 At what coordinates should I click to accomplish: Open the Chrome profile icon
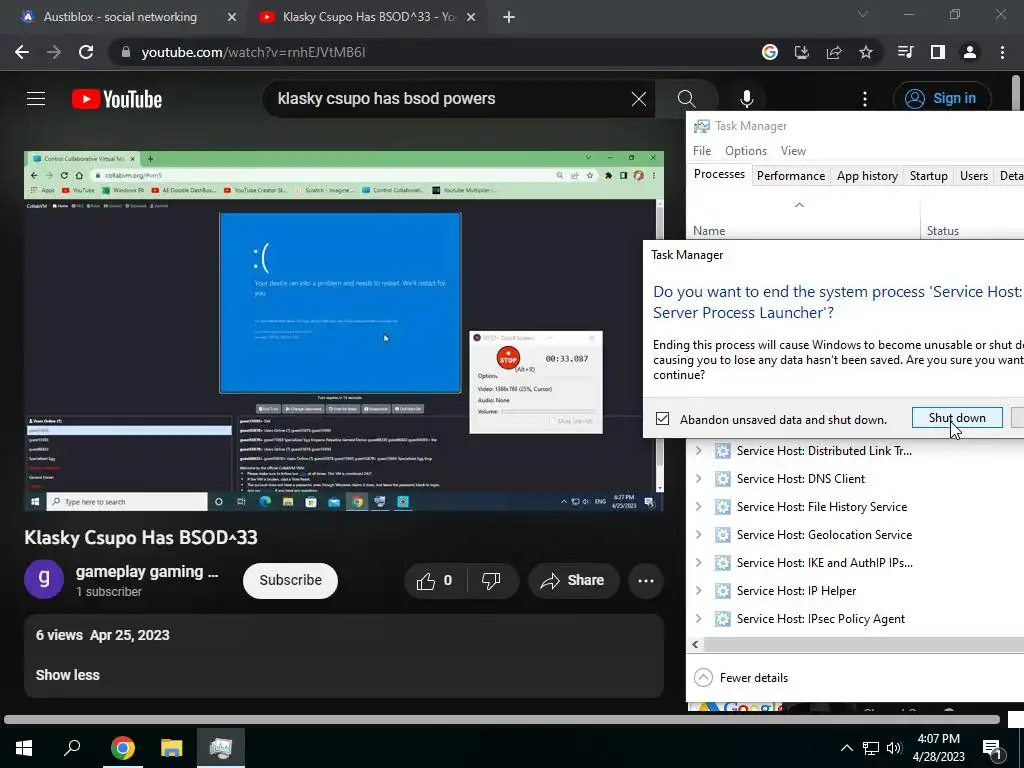(x=970, y=52)
